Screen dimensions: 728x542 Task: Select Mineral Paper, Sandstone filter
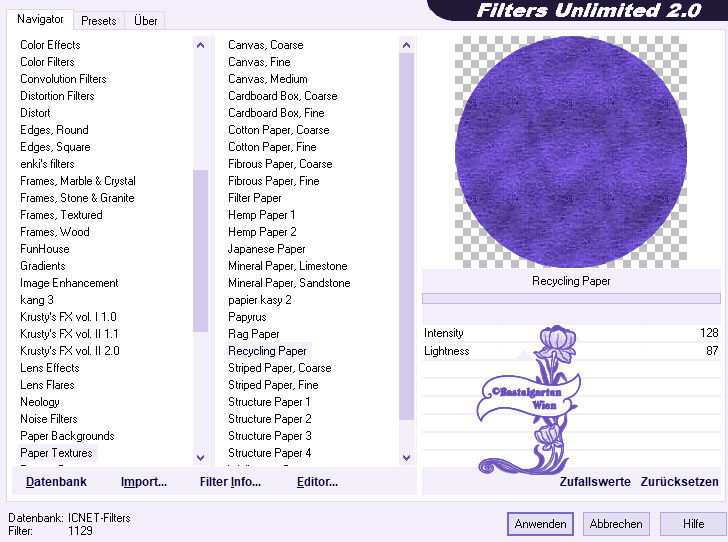289,283
